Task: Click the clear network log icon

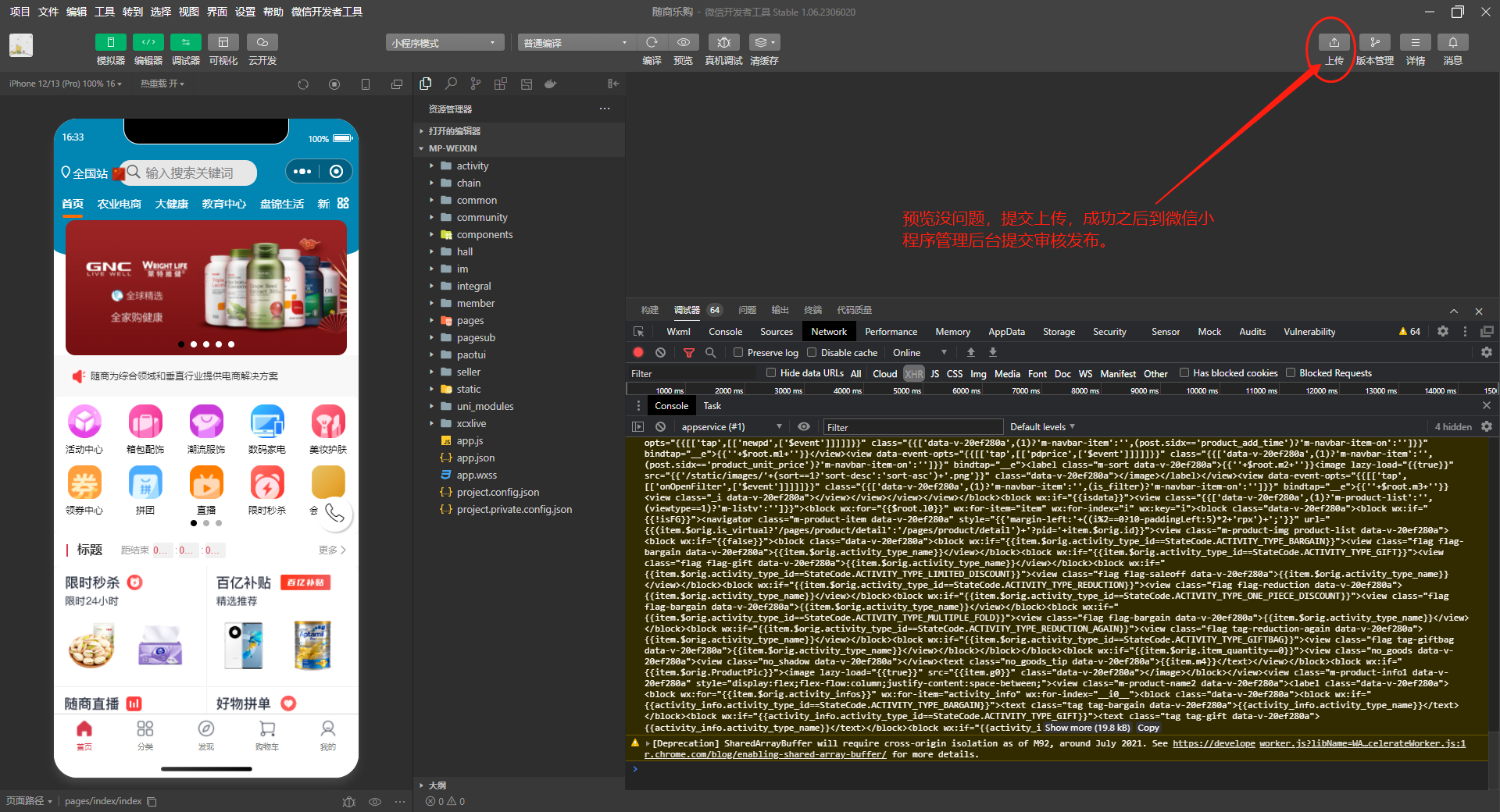Action: tap(660, 353)
